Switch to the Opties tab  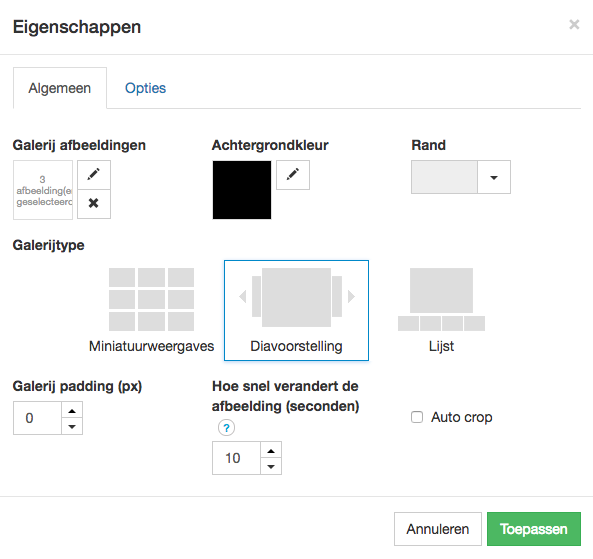pyautogui.click(x=145, y=88)
